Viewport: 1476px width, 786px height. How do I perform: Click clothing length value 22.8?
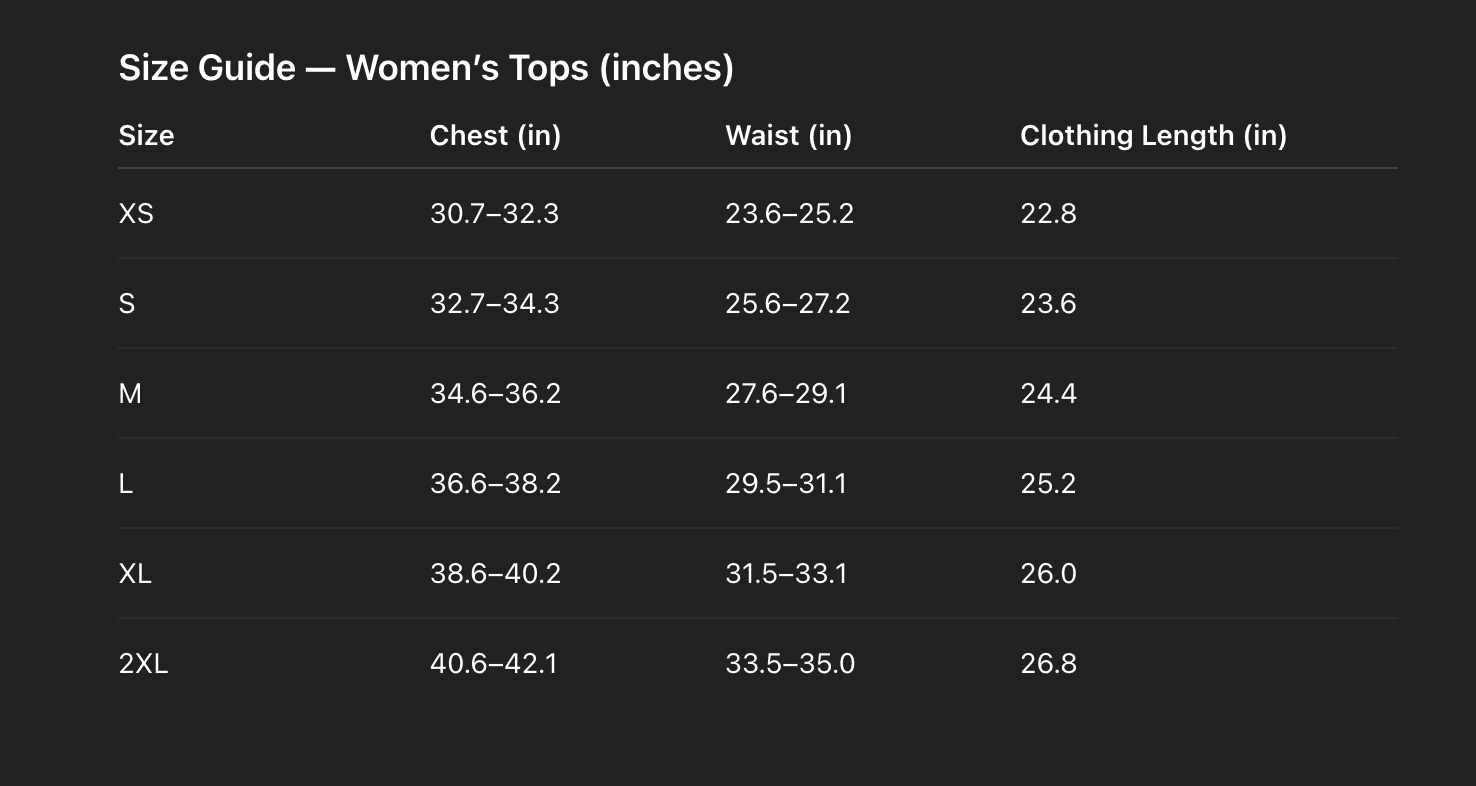click(1048, 214)
